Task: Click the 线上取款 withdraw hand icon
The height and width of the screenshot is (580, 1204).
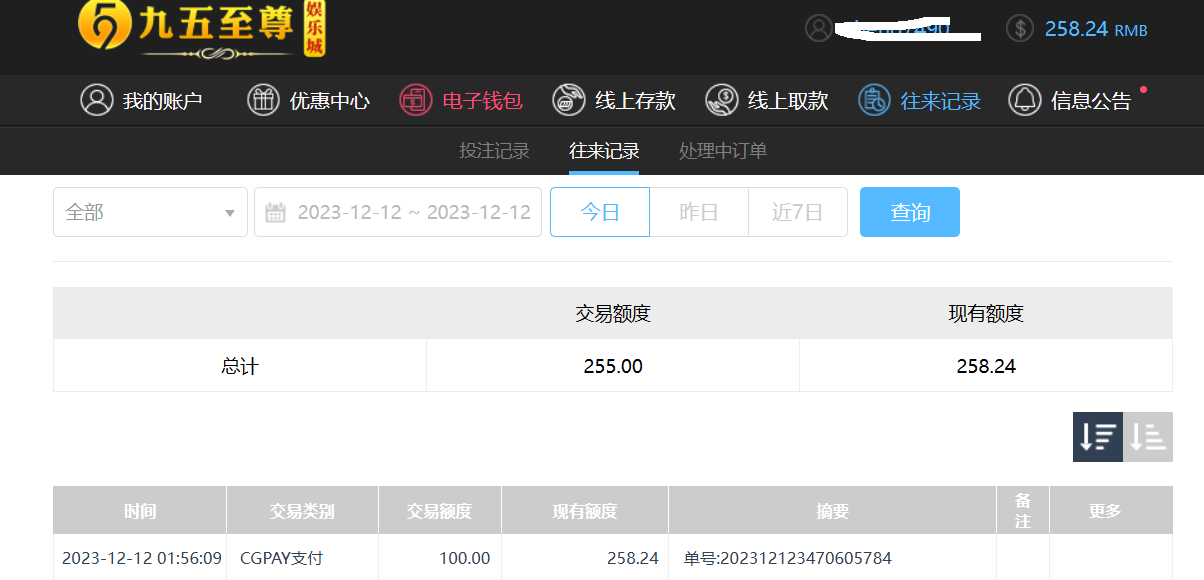Action: click(721, 100)
